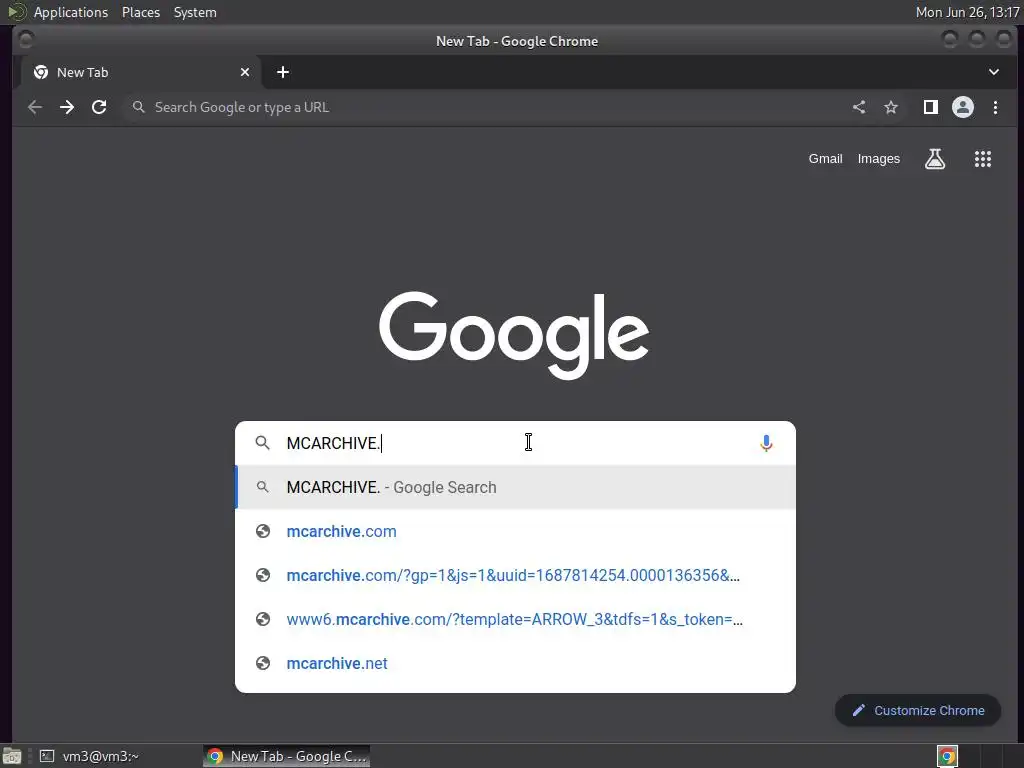Viewport: 1024px width, 768px height.
Task: Open the Google apps grid
Action: pyautogui.click(x=983, y=159)
